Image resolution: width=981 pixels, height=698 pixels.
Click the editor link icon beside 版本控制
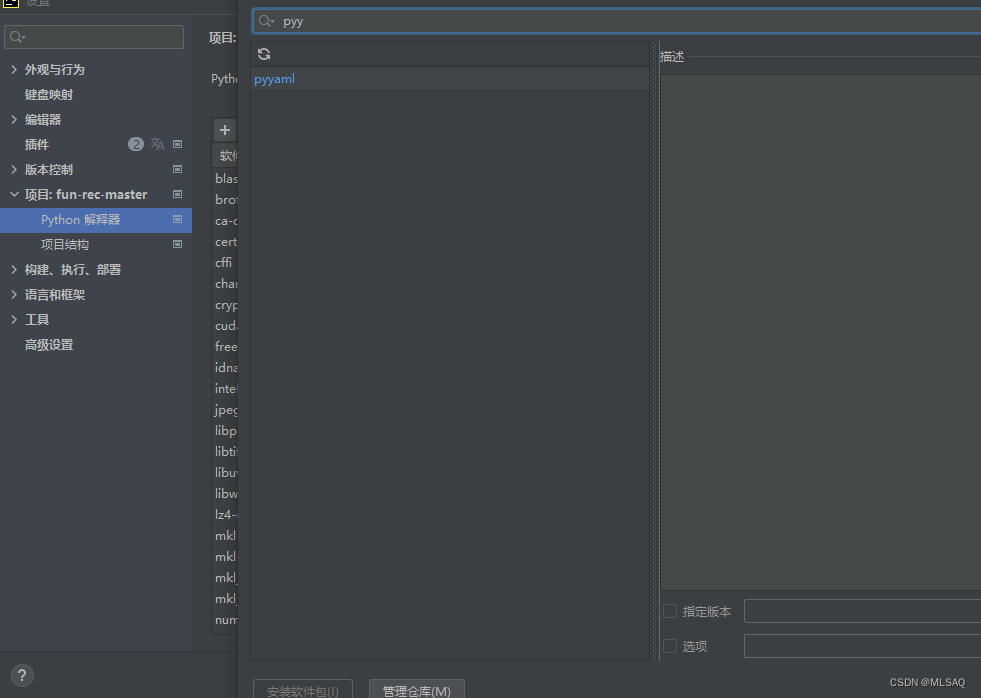click(x=177, y=169)
